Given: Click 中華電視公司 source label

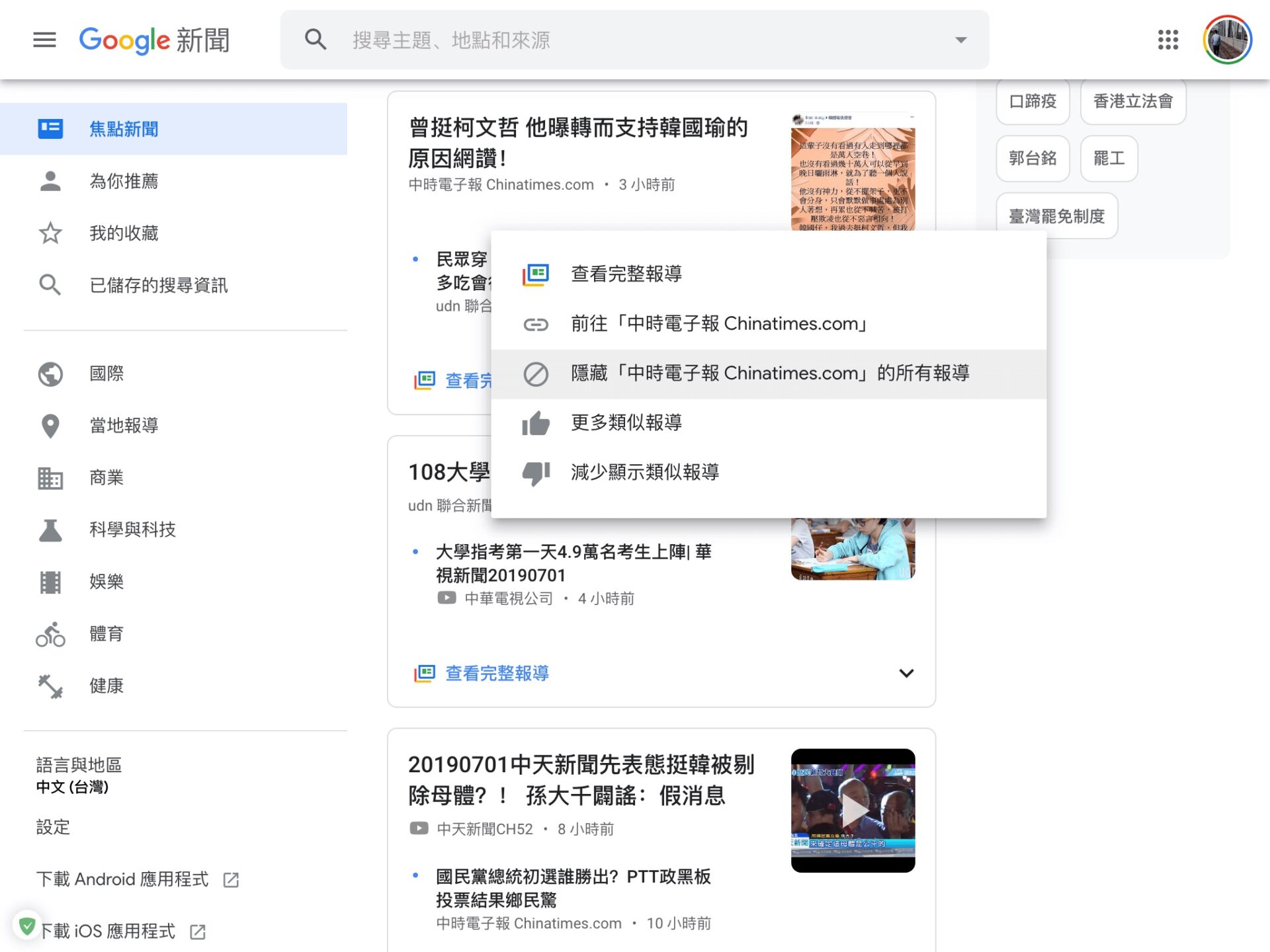Looking at the screenshot, I should [509, 599].
